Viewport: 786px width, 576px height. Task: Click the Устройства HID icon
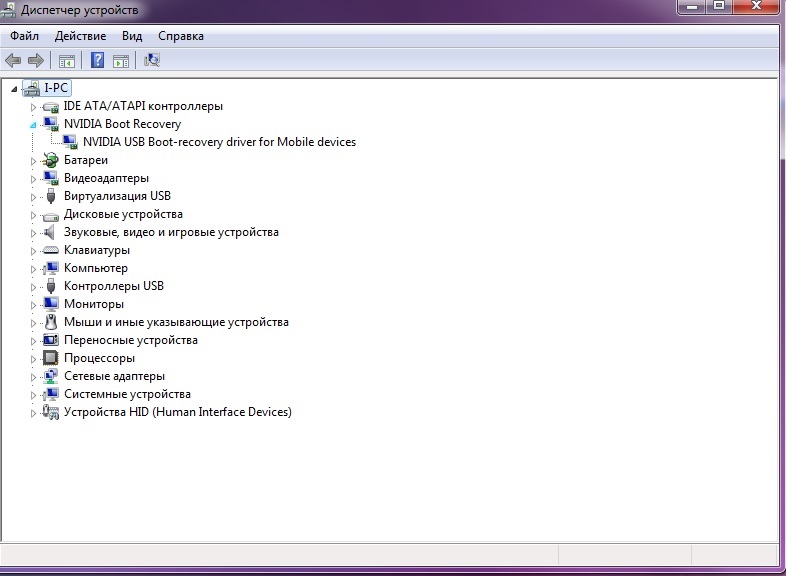51,412
